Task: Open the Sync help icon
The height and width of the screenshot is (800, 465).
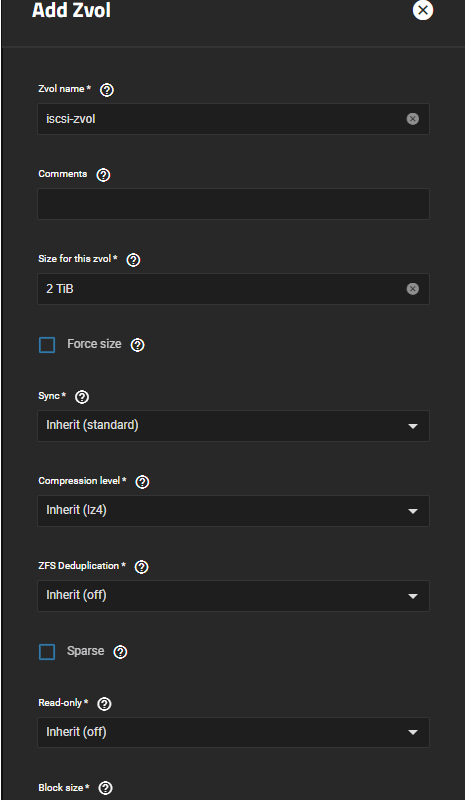Action: 82,397
